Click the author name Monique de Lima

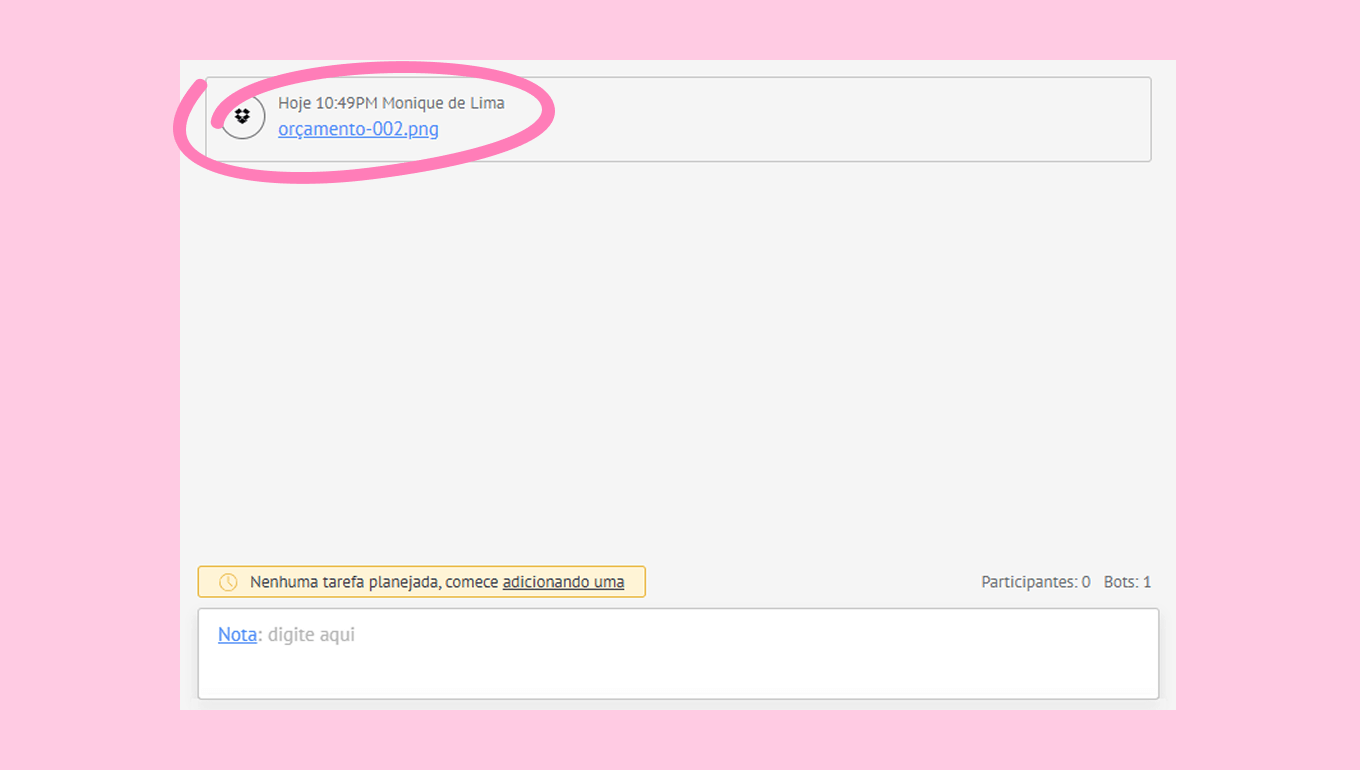coord(443,103)
